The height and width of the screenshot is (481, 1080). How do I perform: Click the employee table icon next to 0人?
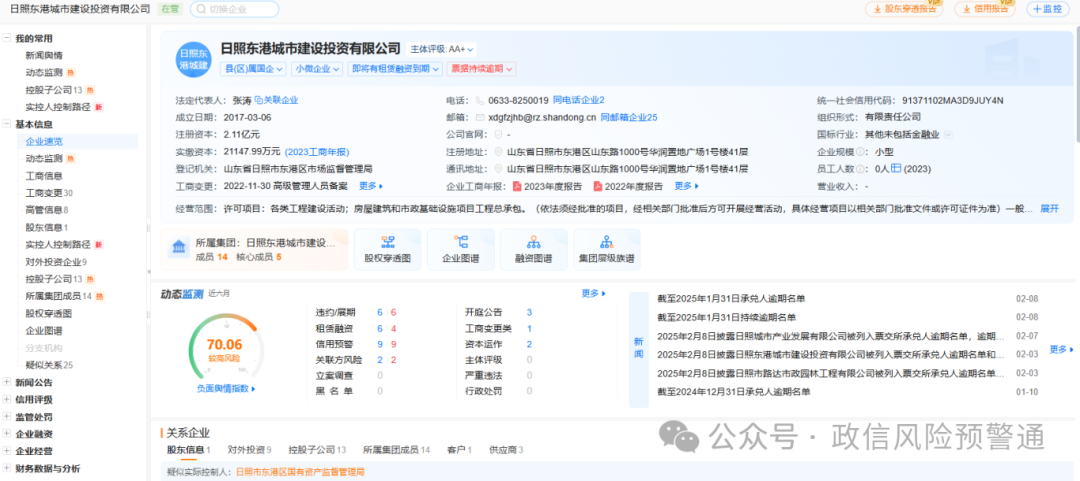(x=896, y=168)
